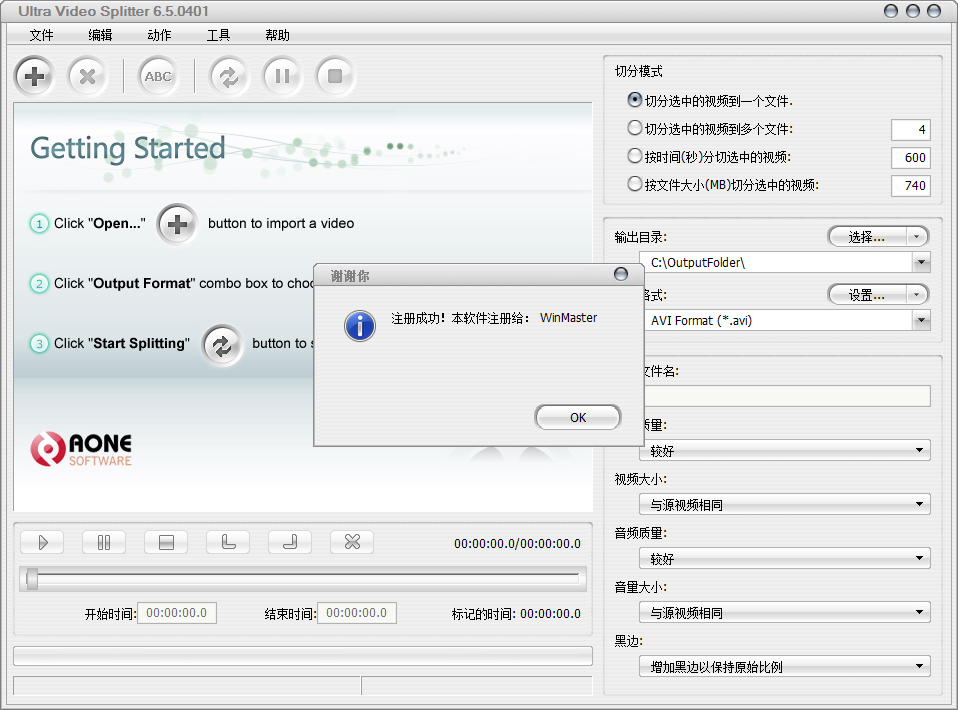Click the seconds field showing 600
The width and height of the screenshot is (958, 710).
(x=910, y=158)
